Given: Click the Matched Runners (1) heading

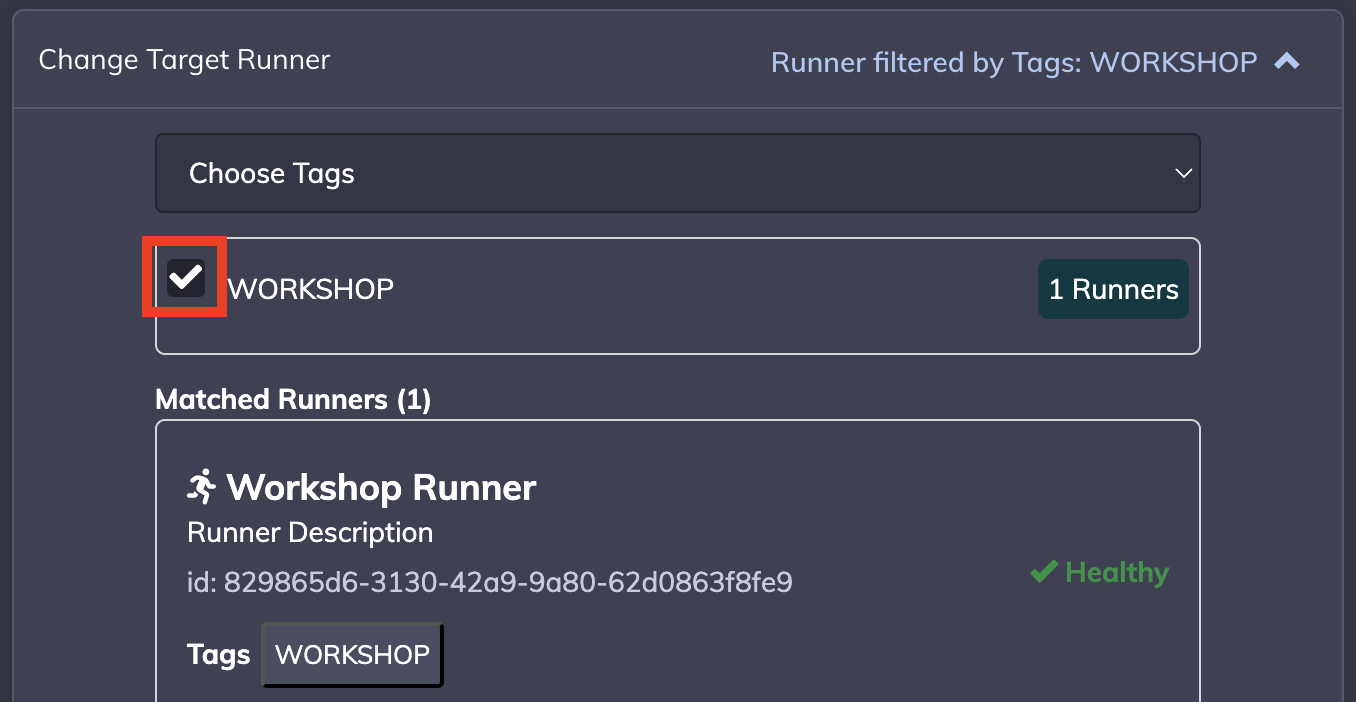Looking at the screenshot, I should pyautogui.click(x=293, y=400).
